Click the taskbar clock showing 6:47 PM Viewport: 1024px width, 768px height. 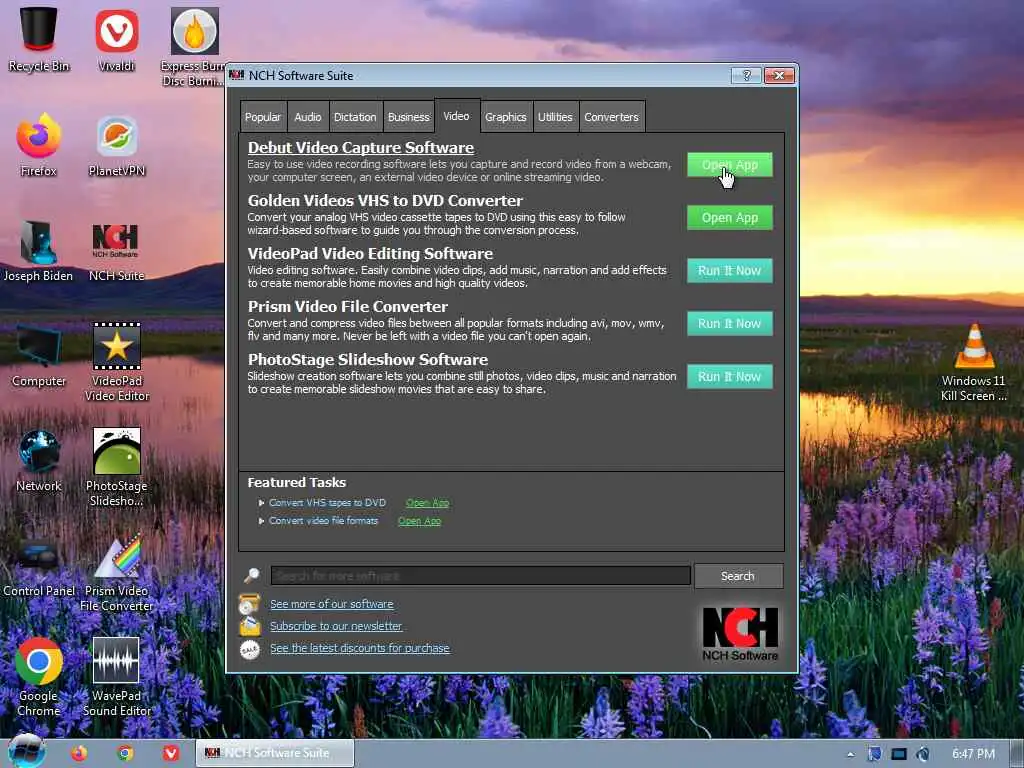point(973,754)
